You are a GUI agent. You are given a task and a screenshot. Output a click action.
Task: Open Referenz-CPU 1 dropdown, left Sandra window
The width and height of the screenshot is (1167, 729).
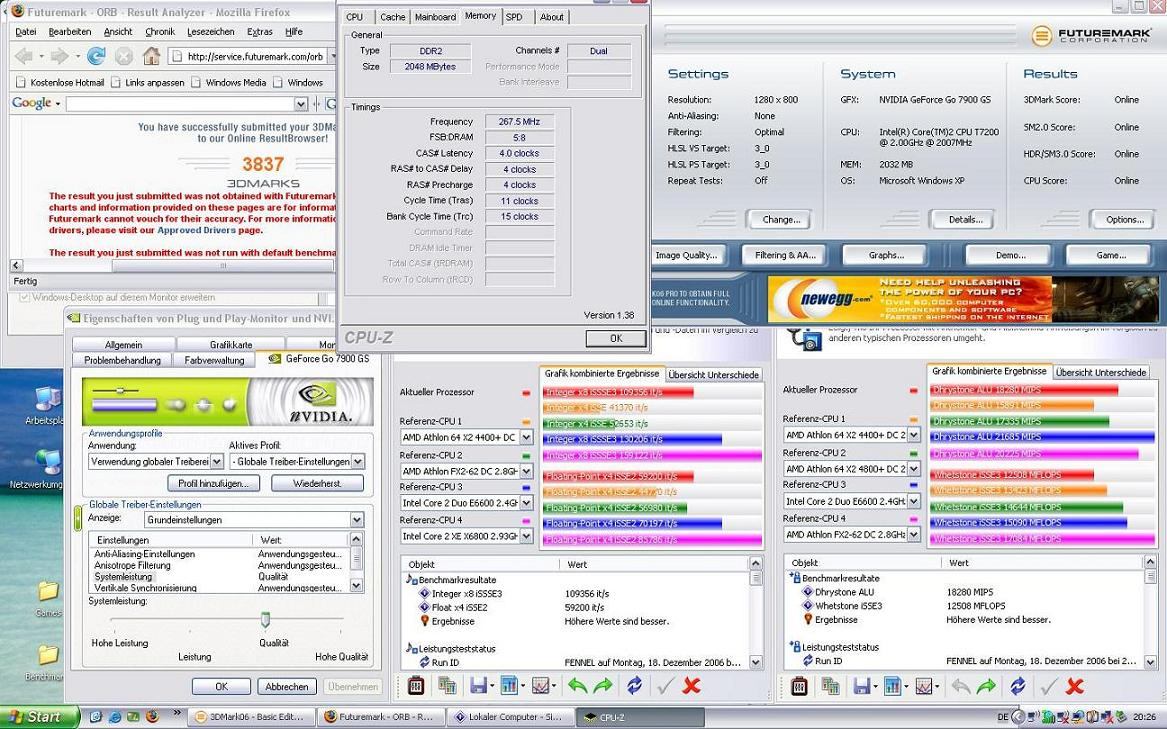[x=526, y=437]
